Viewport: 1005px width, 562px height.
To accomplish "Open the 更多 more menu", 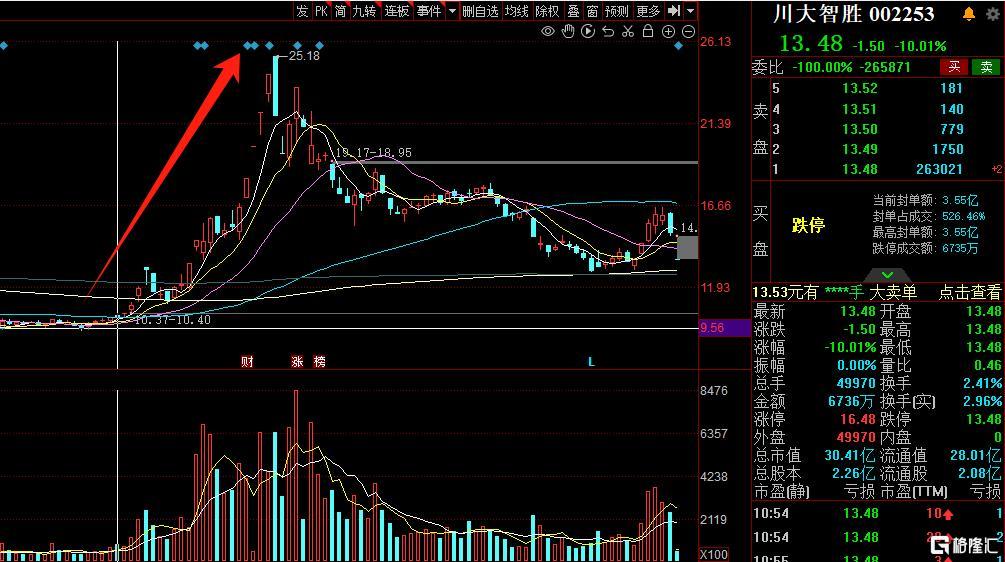I will pyautogui.click(x=648, y=10).
